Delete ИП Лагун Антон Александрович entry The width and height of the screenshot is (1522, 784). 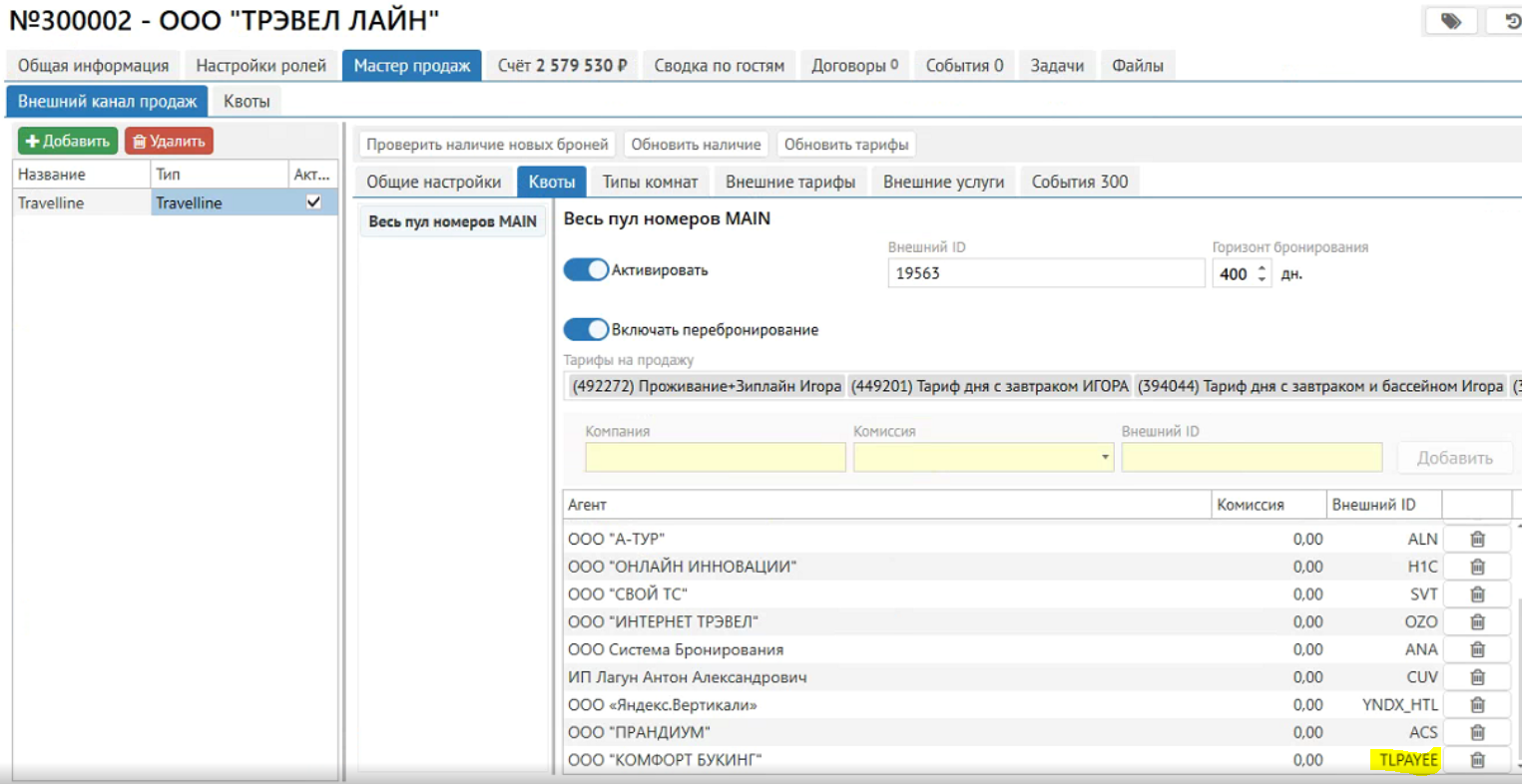(x=1477, y=677)
